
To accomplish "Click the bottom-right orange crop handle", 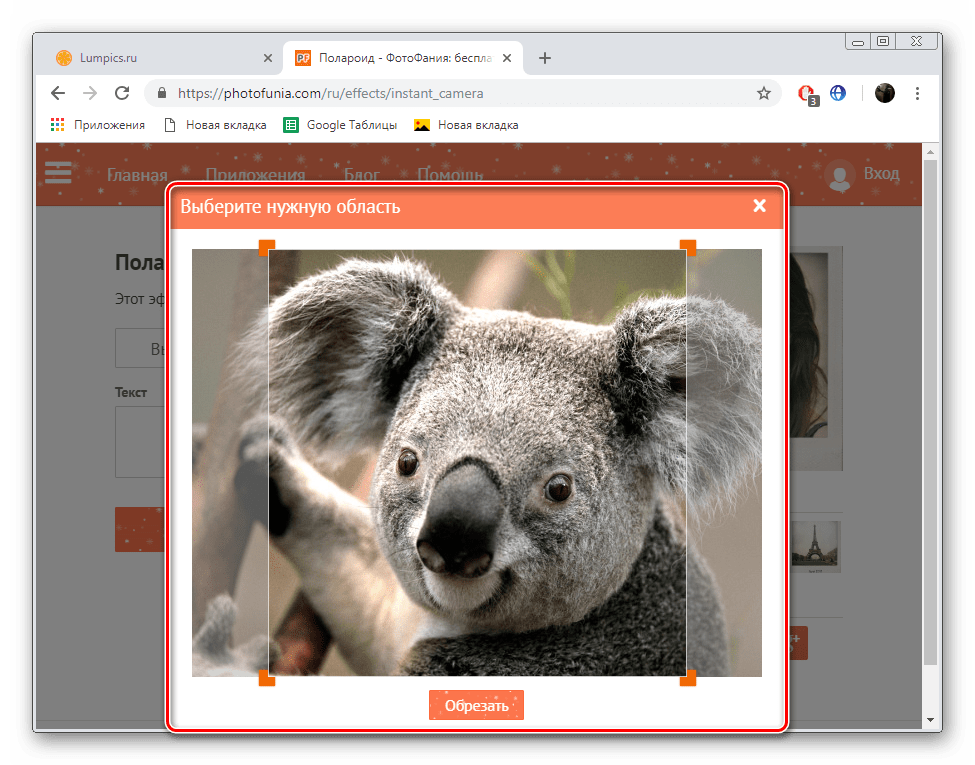I will (688, 679).
